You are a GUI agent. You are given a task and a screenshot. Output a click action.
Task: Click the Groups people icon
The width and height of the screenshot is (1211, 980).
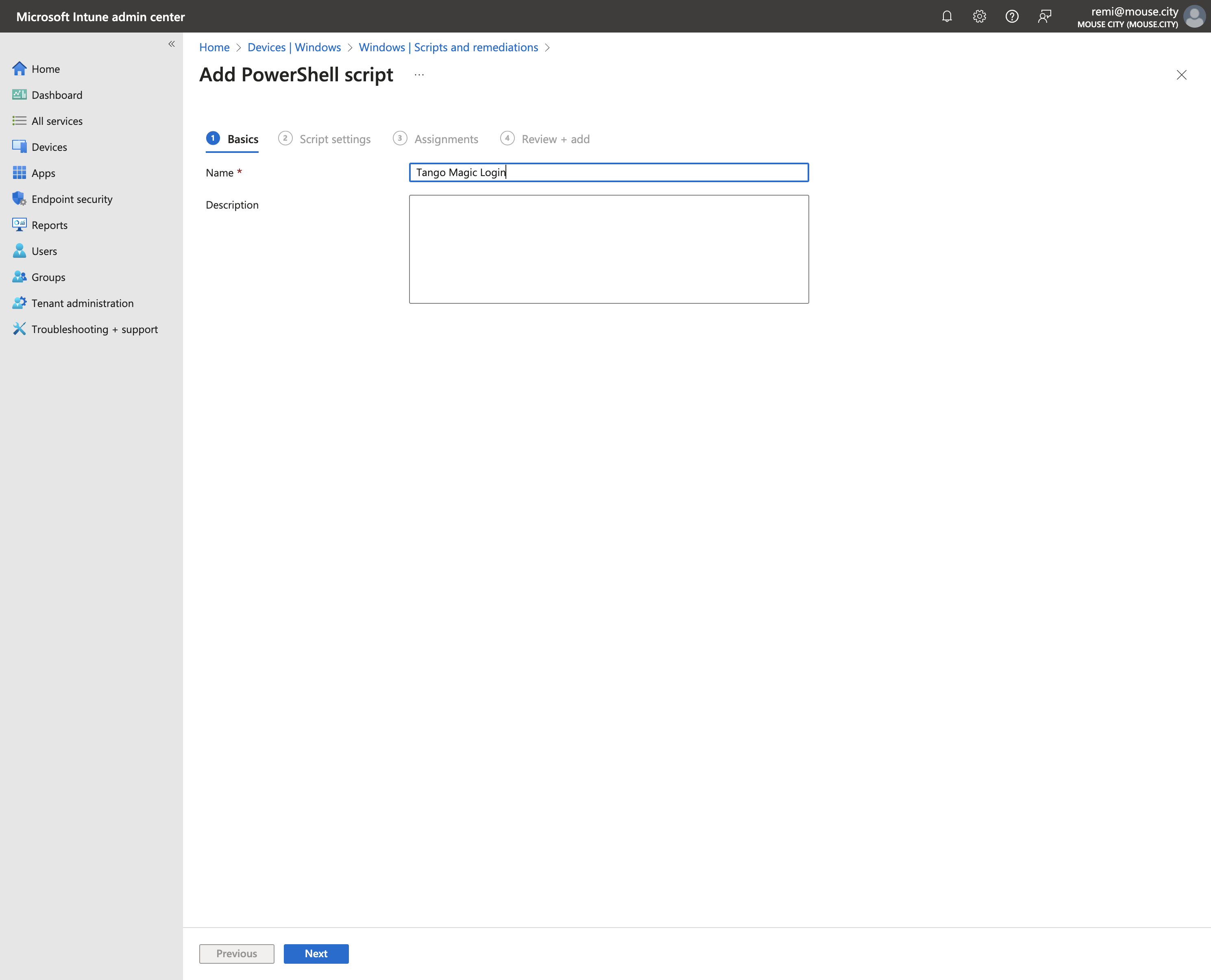coord(19,277)
